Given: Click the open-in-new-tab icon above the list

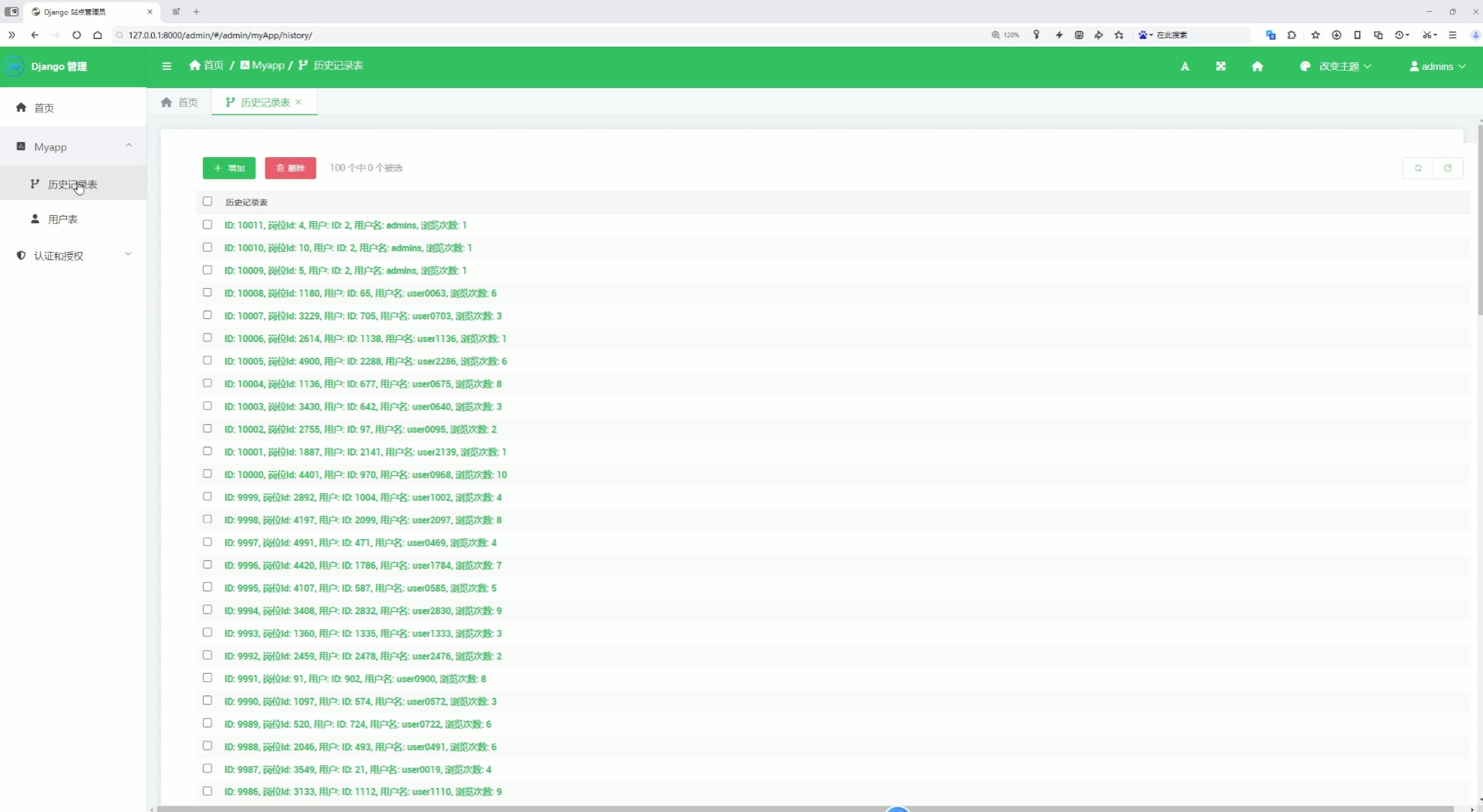Looking at the screenshot, I should [1448, 168].
